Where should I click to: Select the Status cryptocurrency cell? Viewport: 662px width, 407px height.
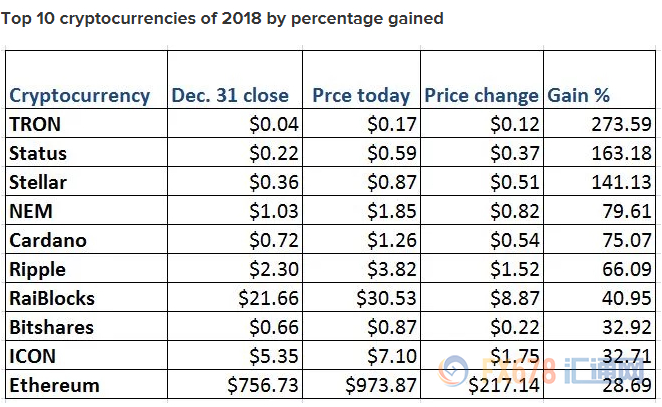click(36, 154)
